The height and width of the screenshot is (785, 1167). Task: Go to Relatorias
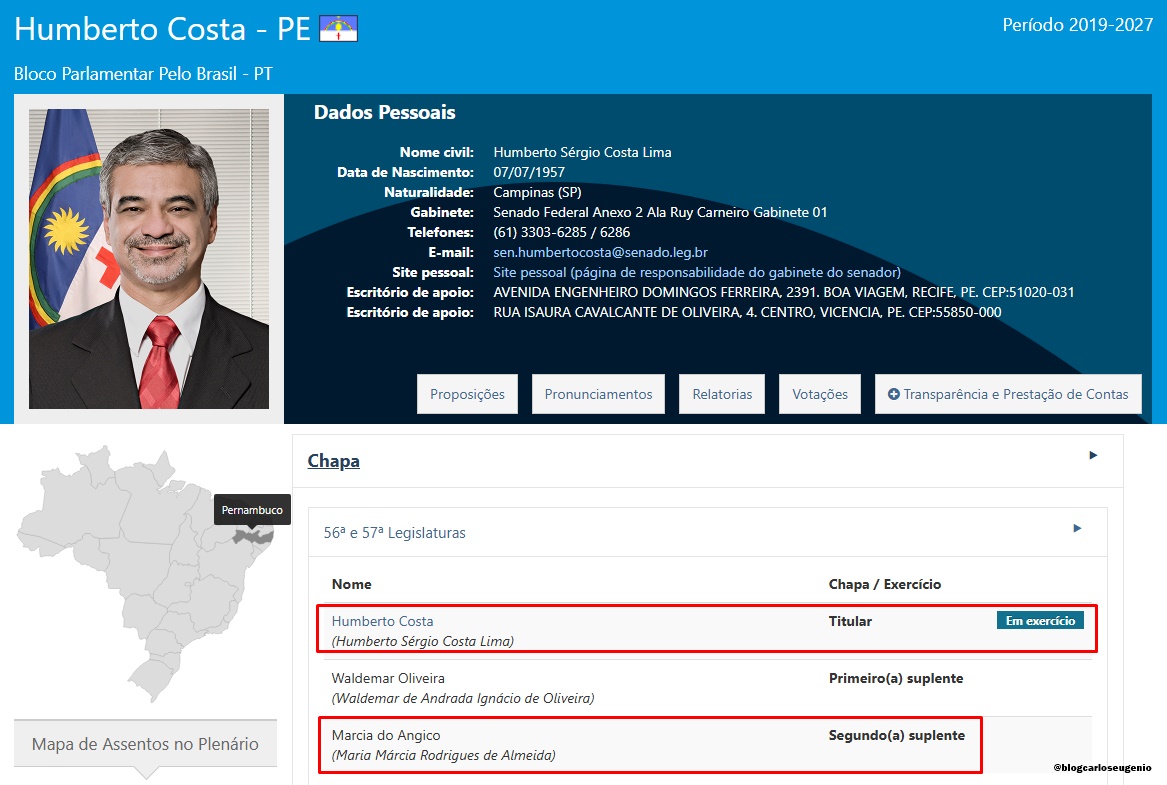721,394
